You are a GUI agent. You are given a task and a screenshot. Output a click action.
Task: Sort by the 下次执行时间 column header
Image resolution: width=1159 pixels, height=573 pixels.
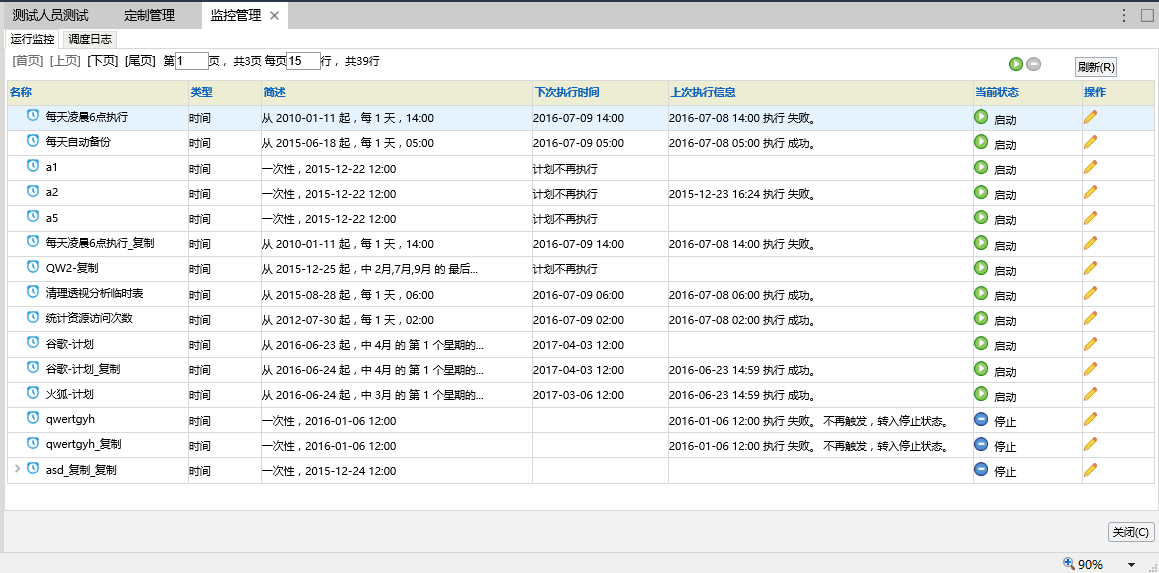click(x=567, y=92)
